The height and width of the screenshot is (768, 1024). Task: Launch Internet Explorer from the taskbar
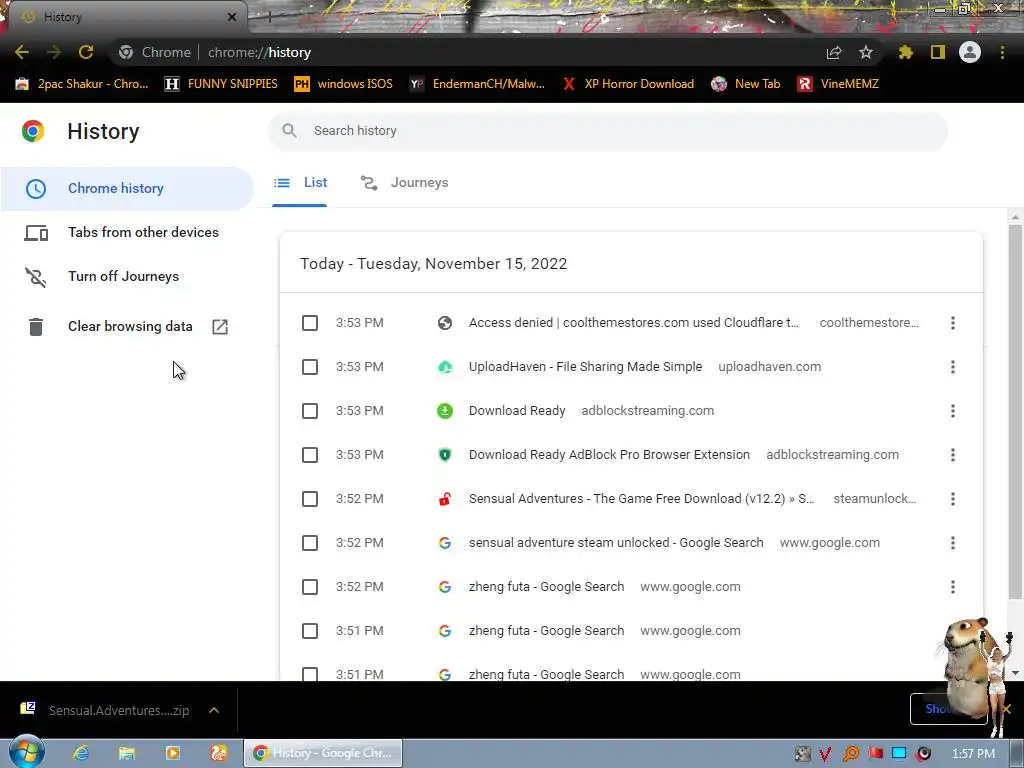[x=81, y=753]
